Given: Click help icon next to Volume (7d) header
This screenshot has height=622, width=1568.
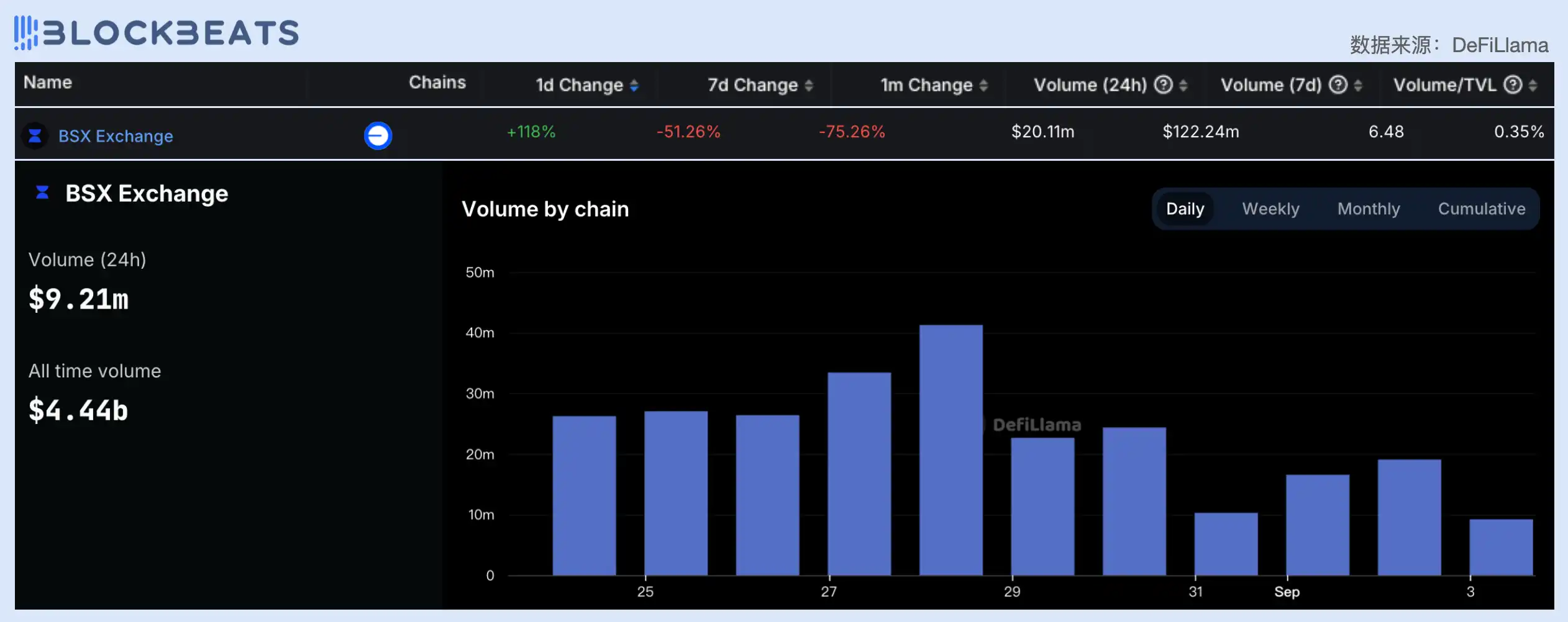Looking at the screenshot, I should [x=1338, y=84].
